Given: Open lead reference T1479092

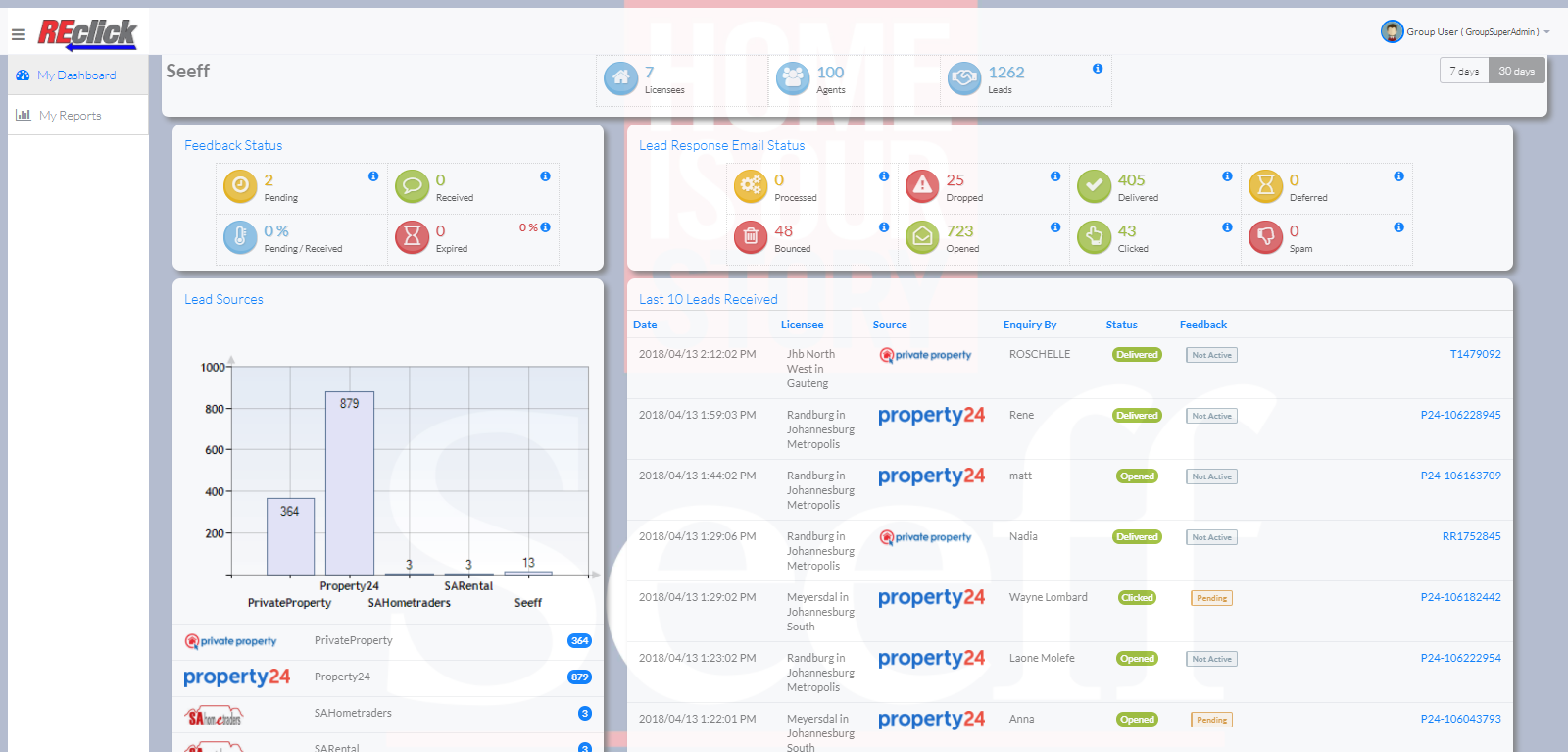Looking at the screenshot, I should (1475, 354).
